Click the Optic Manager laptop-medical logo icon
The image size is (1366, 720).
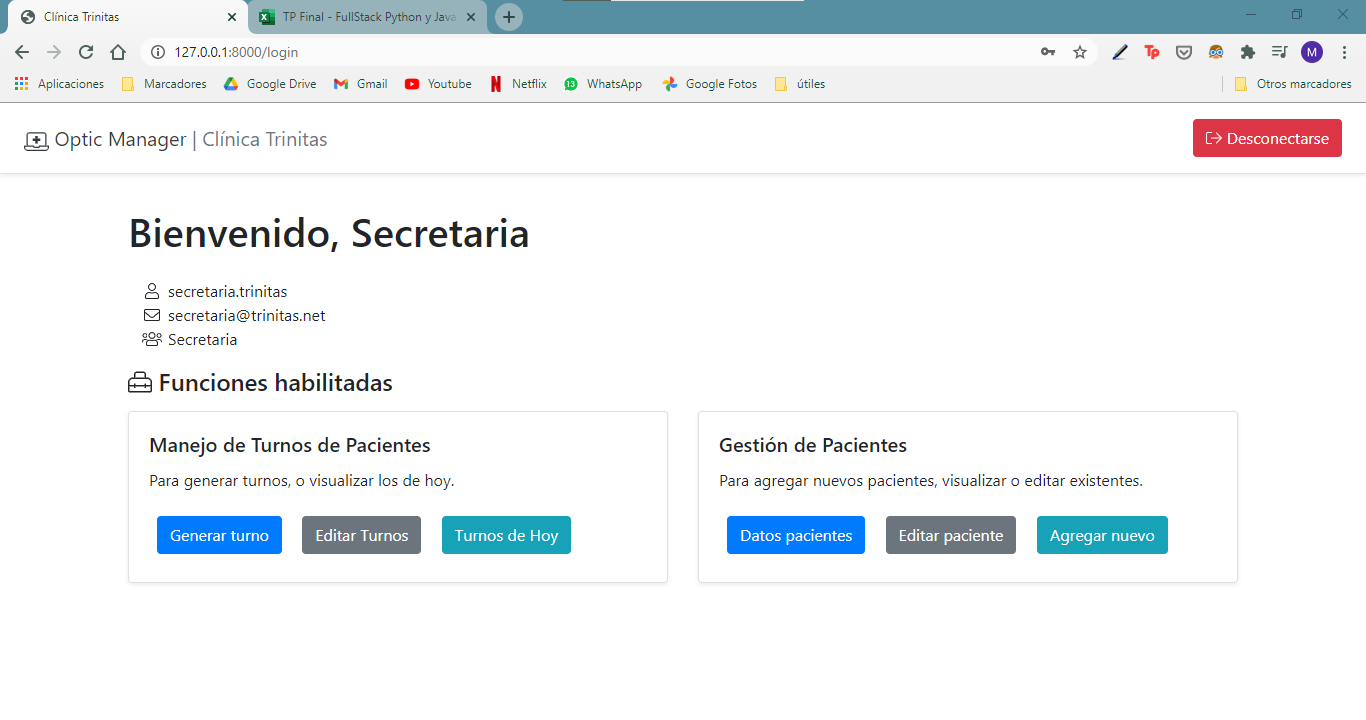[36, 141]
